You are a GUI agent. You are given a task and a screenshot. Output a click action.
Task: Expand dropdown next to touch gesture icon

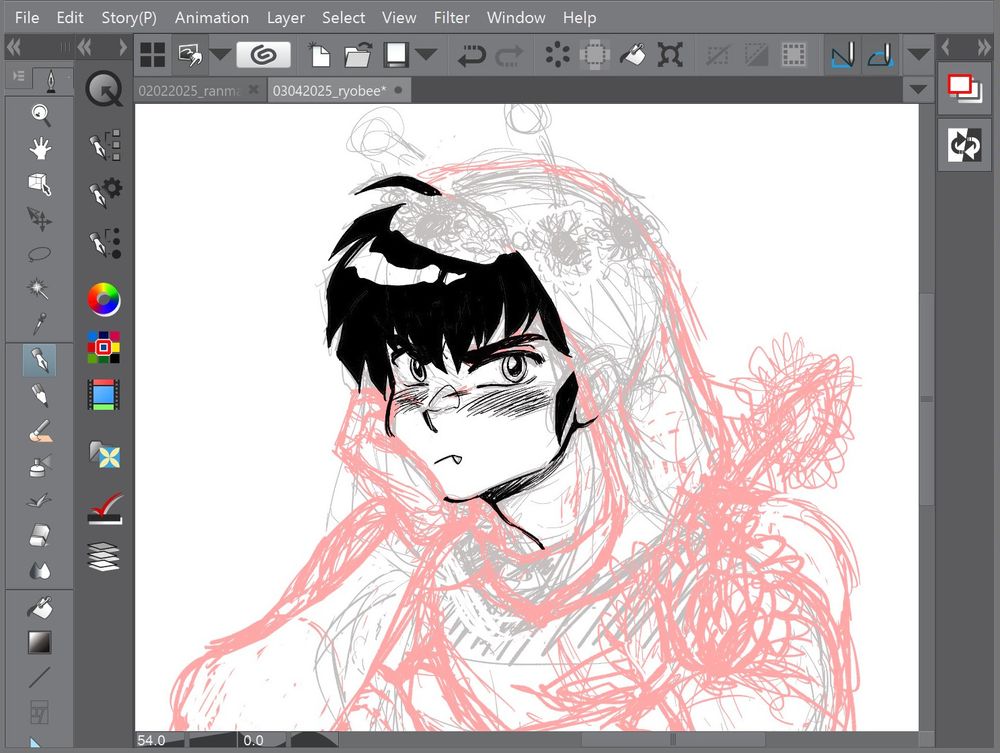pyautogui.click(x=220, y=55)
